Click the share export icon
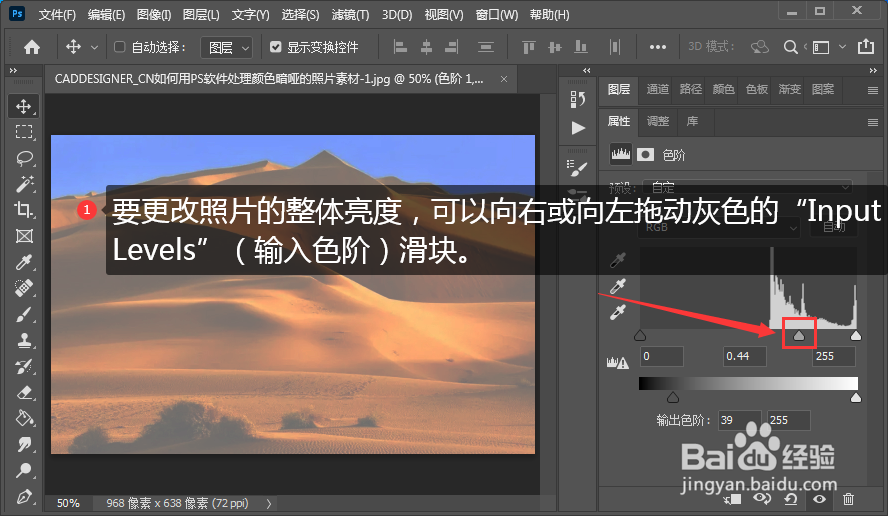Image resolution: width=888 pixels, height=516 pixels. coord(866,46)
